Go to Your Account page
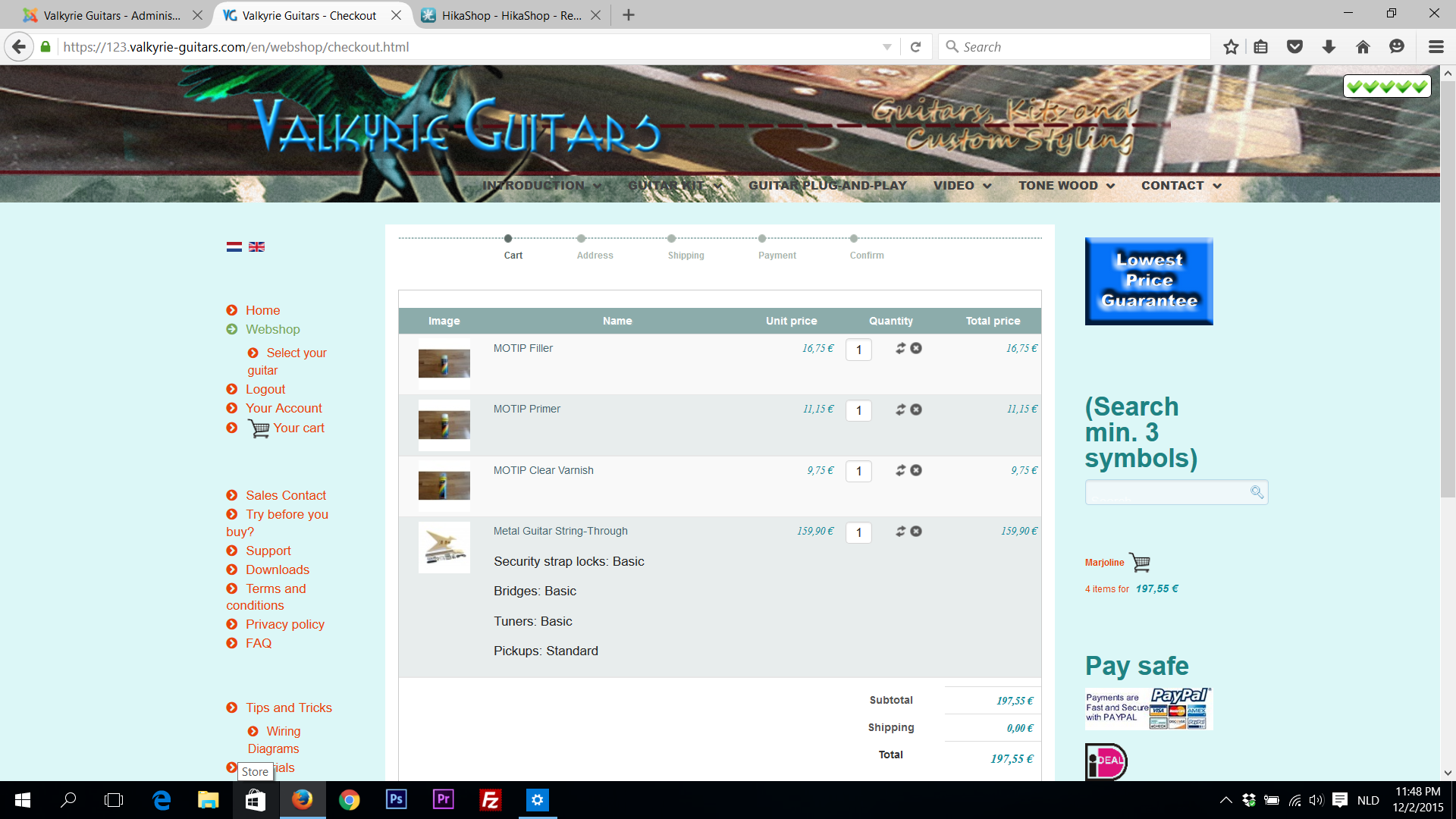1456x819 pixels. tap(284, 408)
